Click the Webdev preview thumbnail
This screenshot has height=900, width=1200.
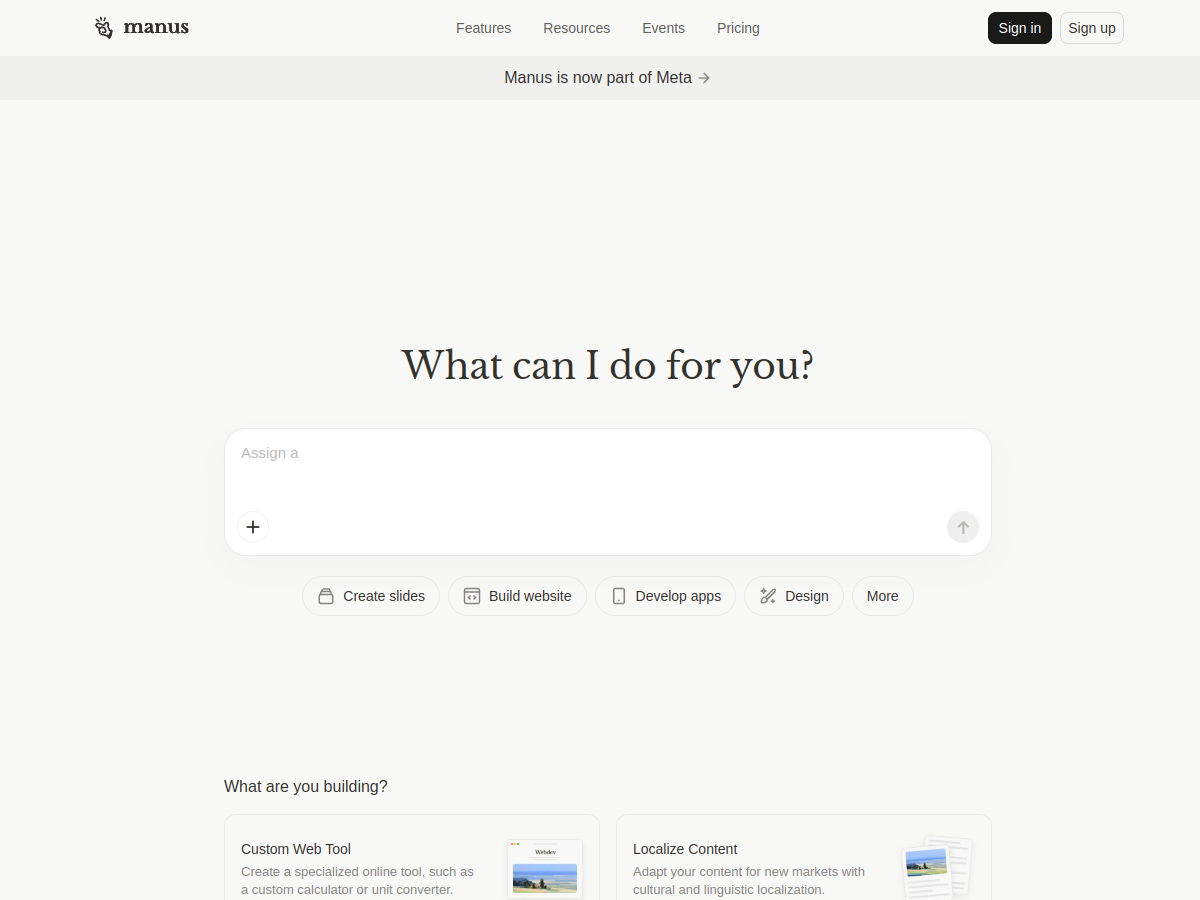click(x=545, y=868)
